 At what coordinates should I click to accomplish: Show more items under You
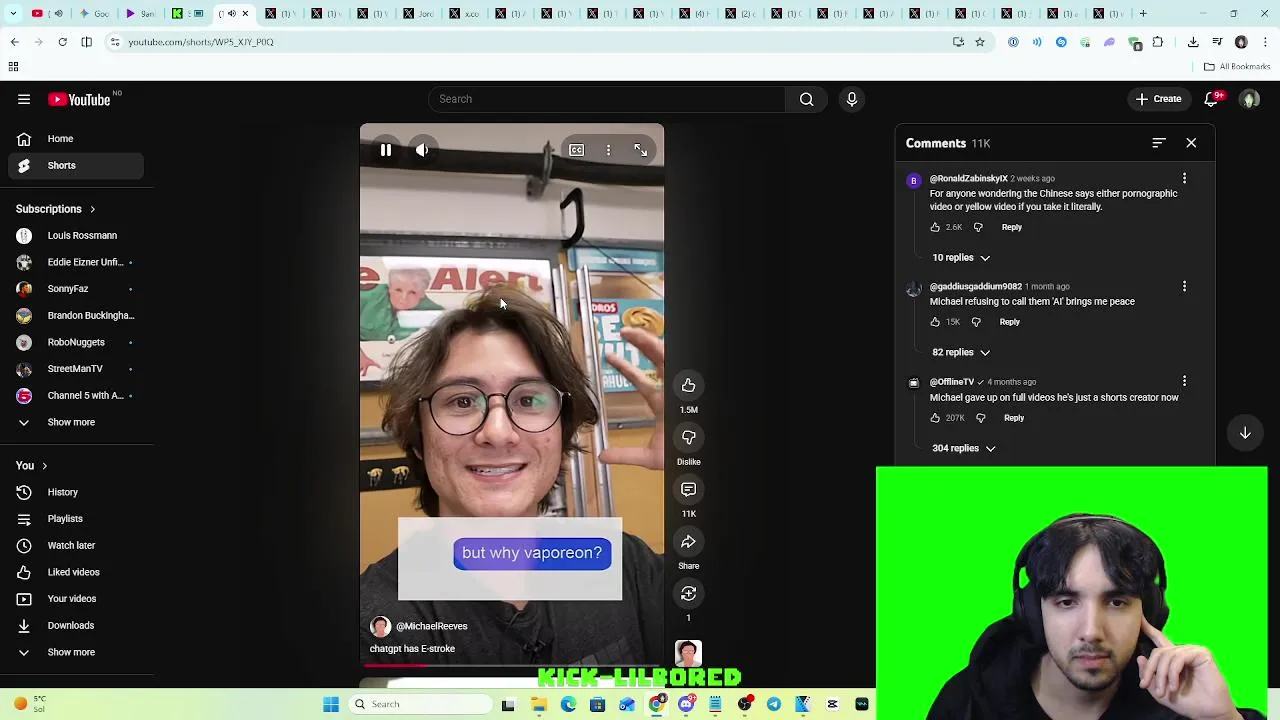pos(76,652)
